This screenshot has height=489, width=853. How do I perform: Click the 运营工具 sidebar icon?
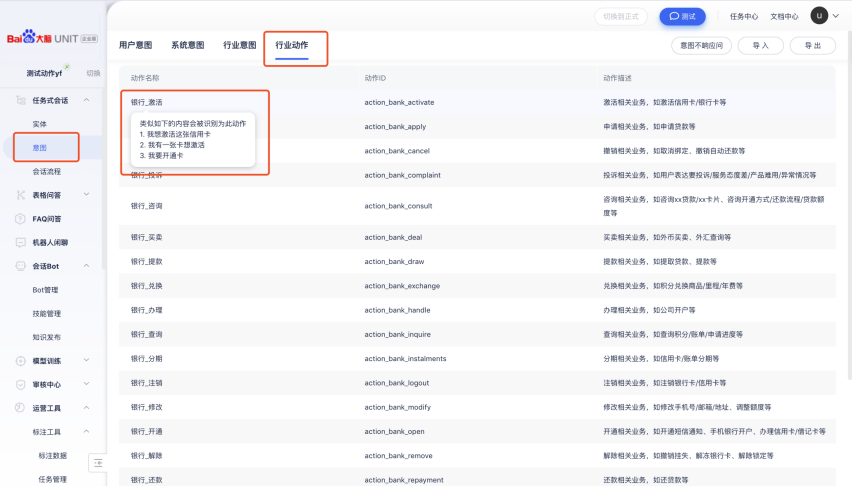tap(21, 408)
